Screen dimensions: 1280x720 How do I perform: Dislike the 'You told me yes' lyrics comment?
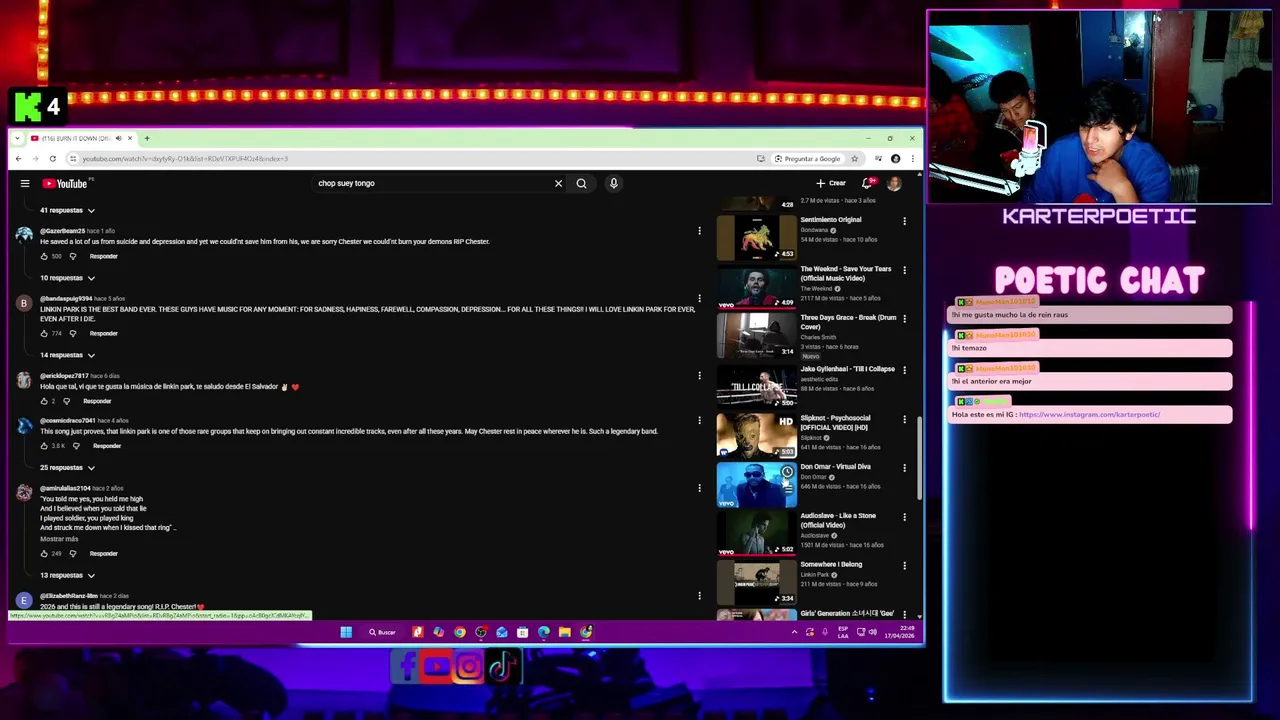click(x=72, y=554)
